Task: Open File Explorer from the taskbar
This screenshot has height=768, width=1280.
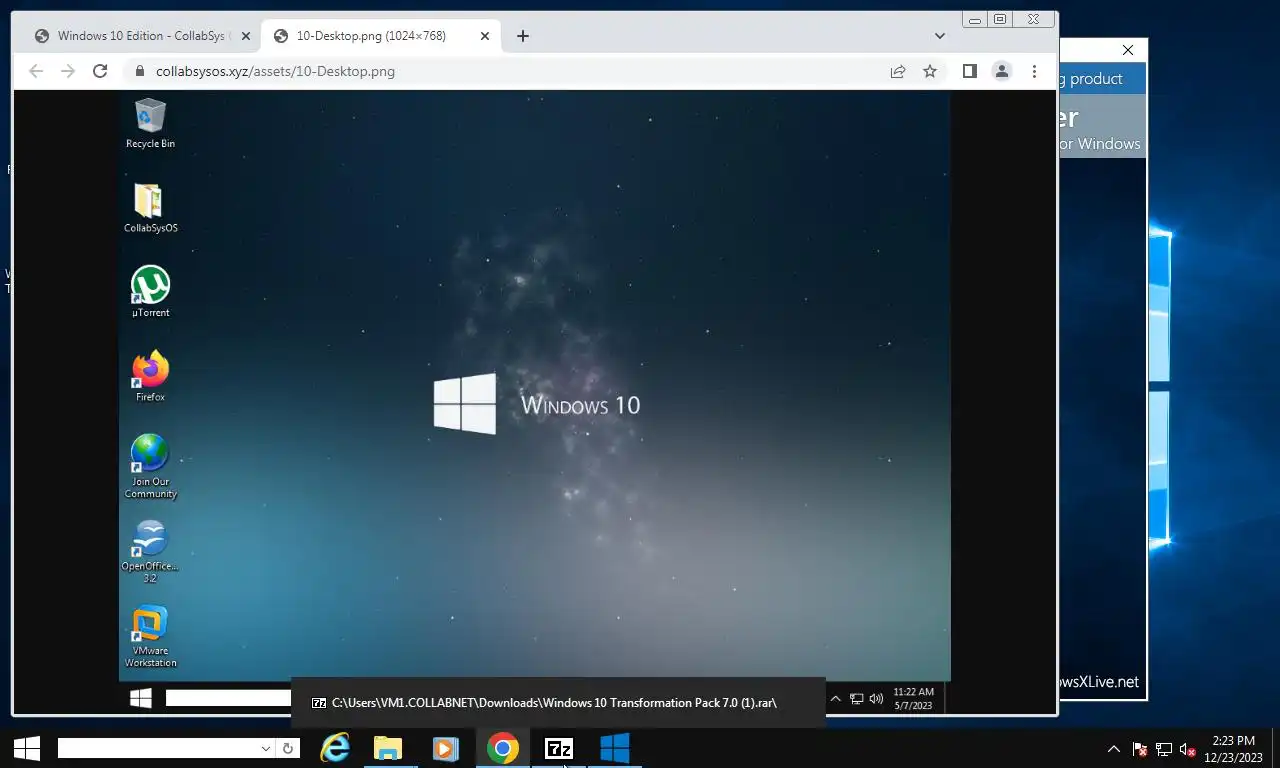Action: coord(388,748)
